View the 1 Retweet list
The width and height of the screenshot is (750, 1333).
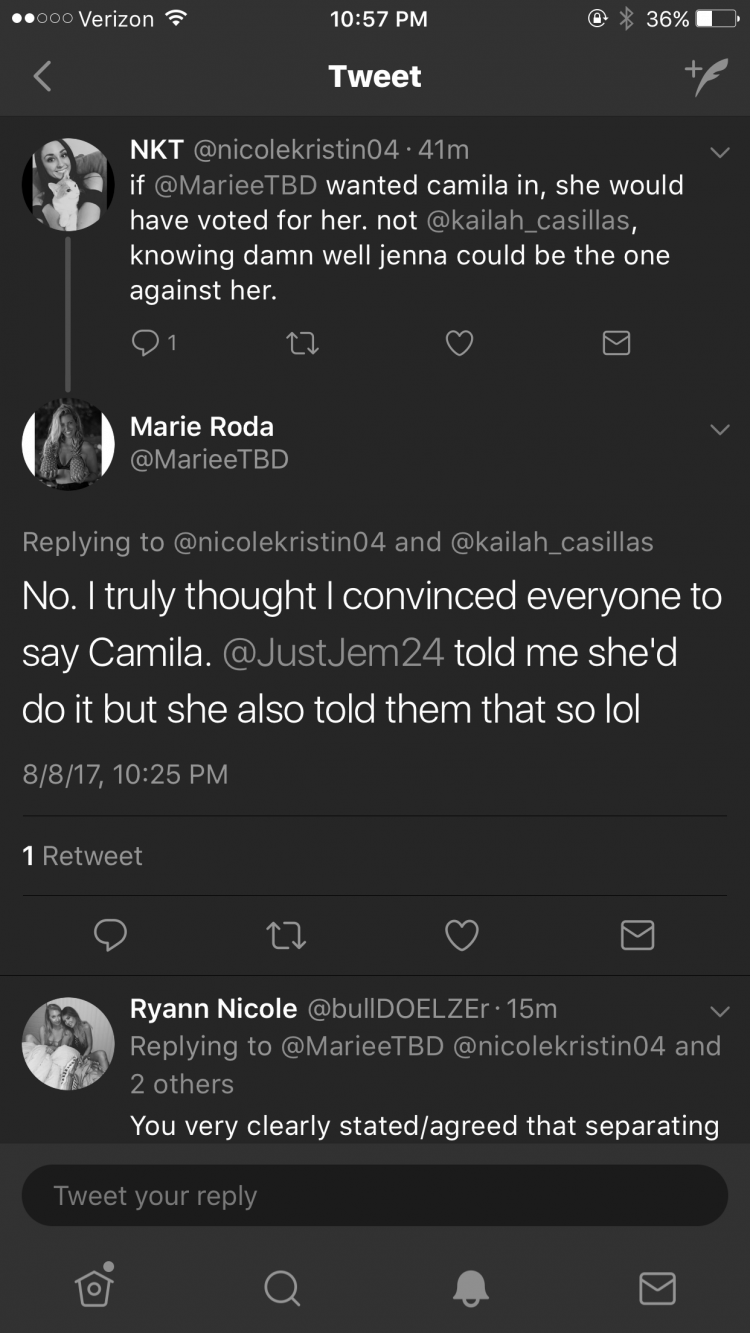pyautogui.click(x=82, y=856)
